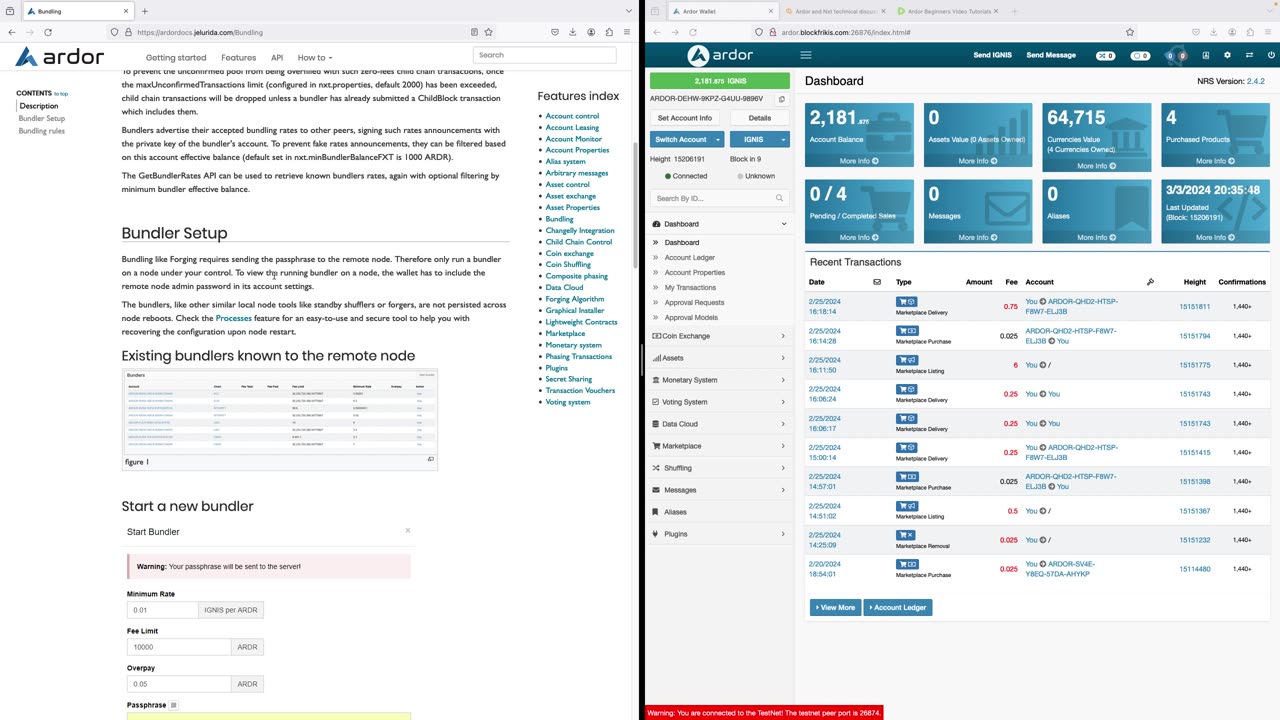Jump to Bundling rules in docs contents
Image resolution: width=1280 pixels, height=720 pixels.
42,131
